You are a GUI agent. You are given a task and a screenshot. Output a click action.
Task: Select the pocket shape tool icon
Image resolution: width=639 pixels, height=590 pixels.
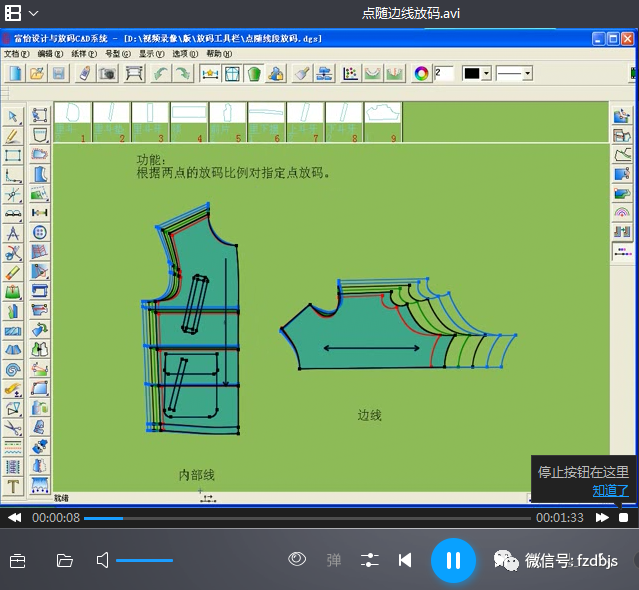pyautogui.click(x=40, y=135)
